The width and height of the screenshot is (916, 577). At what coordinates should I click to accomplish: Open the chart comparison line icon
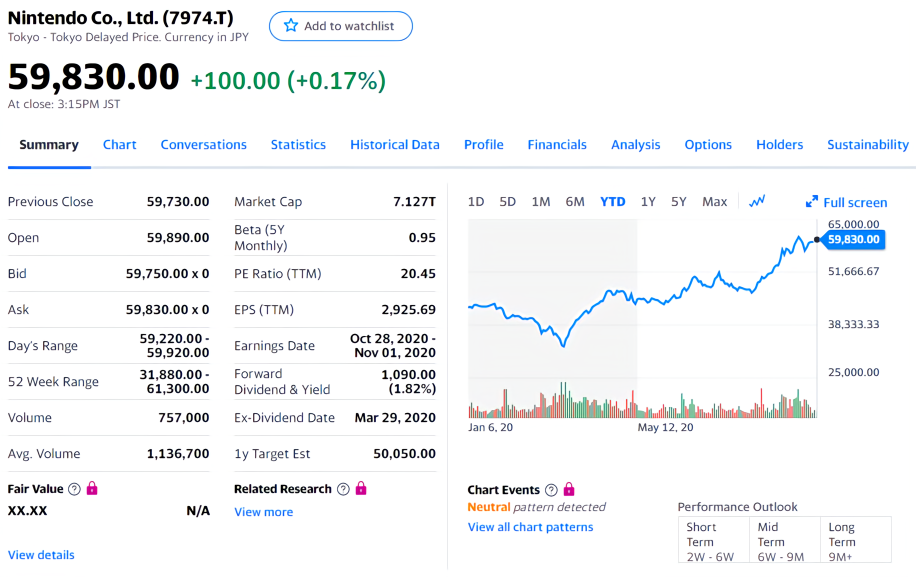pyautogui.click(x=757, y=201)
